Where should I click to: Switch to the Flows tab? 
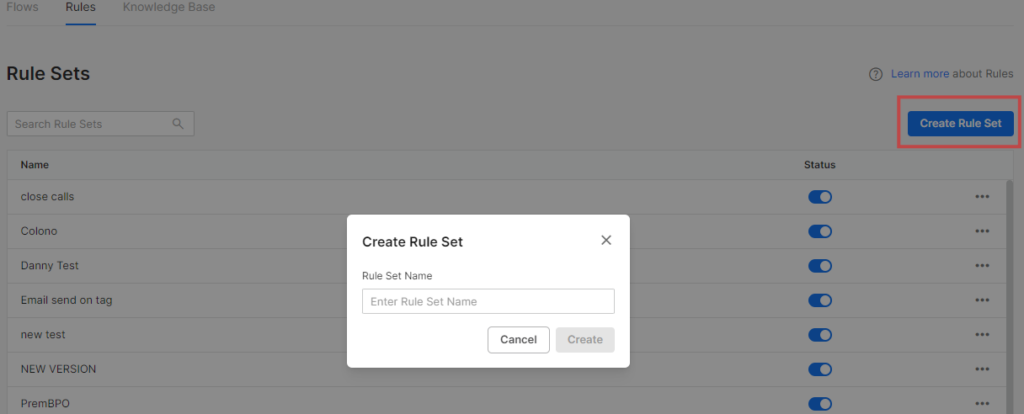(23, 7)
